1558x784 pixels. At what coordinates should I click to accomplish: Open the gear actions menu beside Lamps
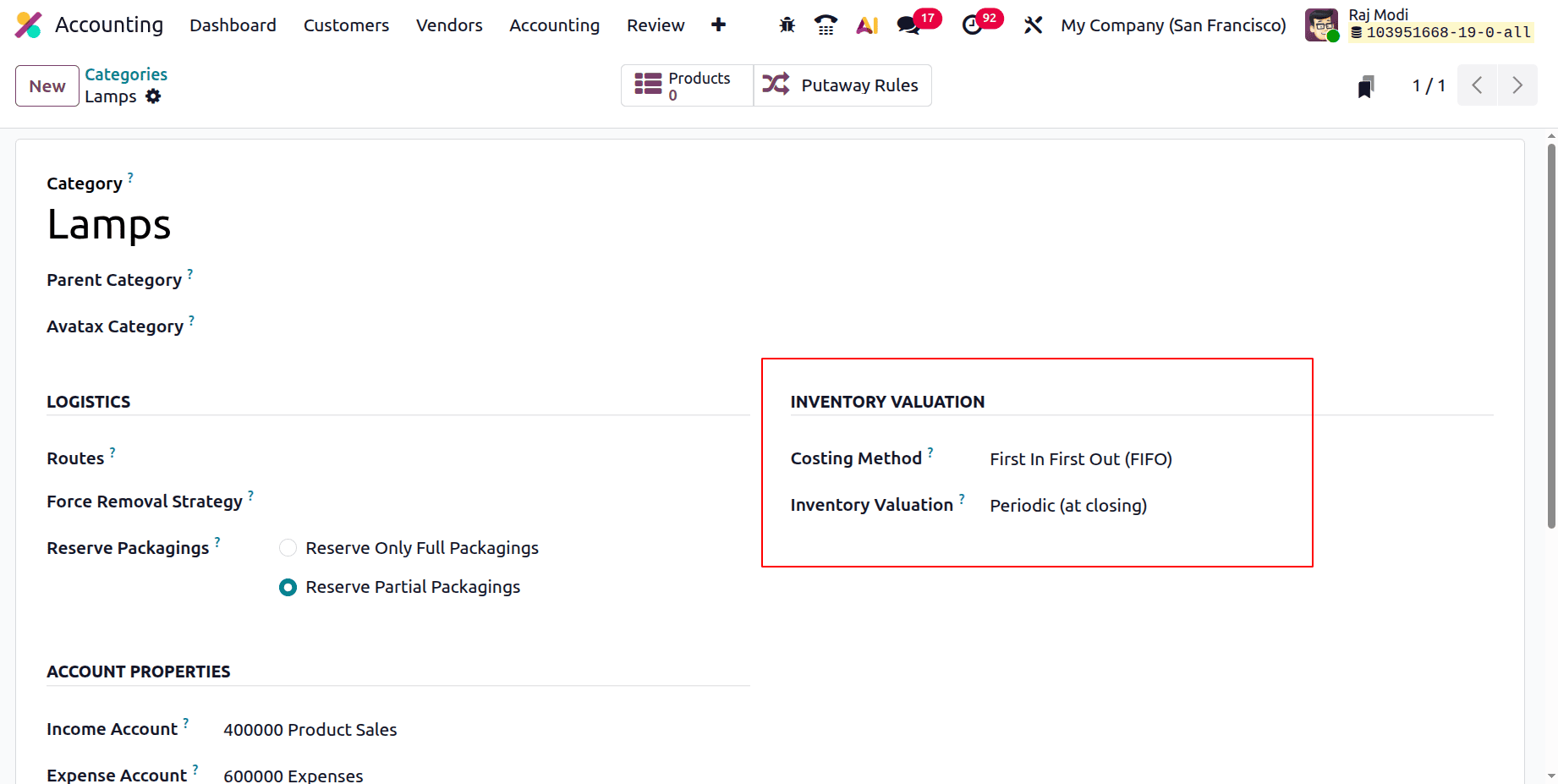tap(153, 96)
